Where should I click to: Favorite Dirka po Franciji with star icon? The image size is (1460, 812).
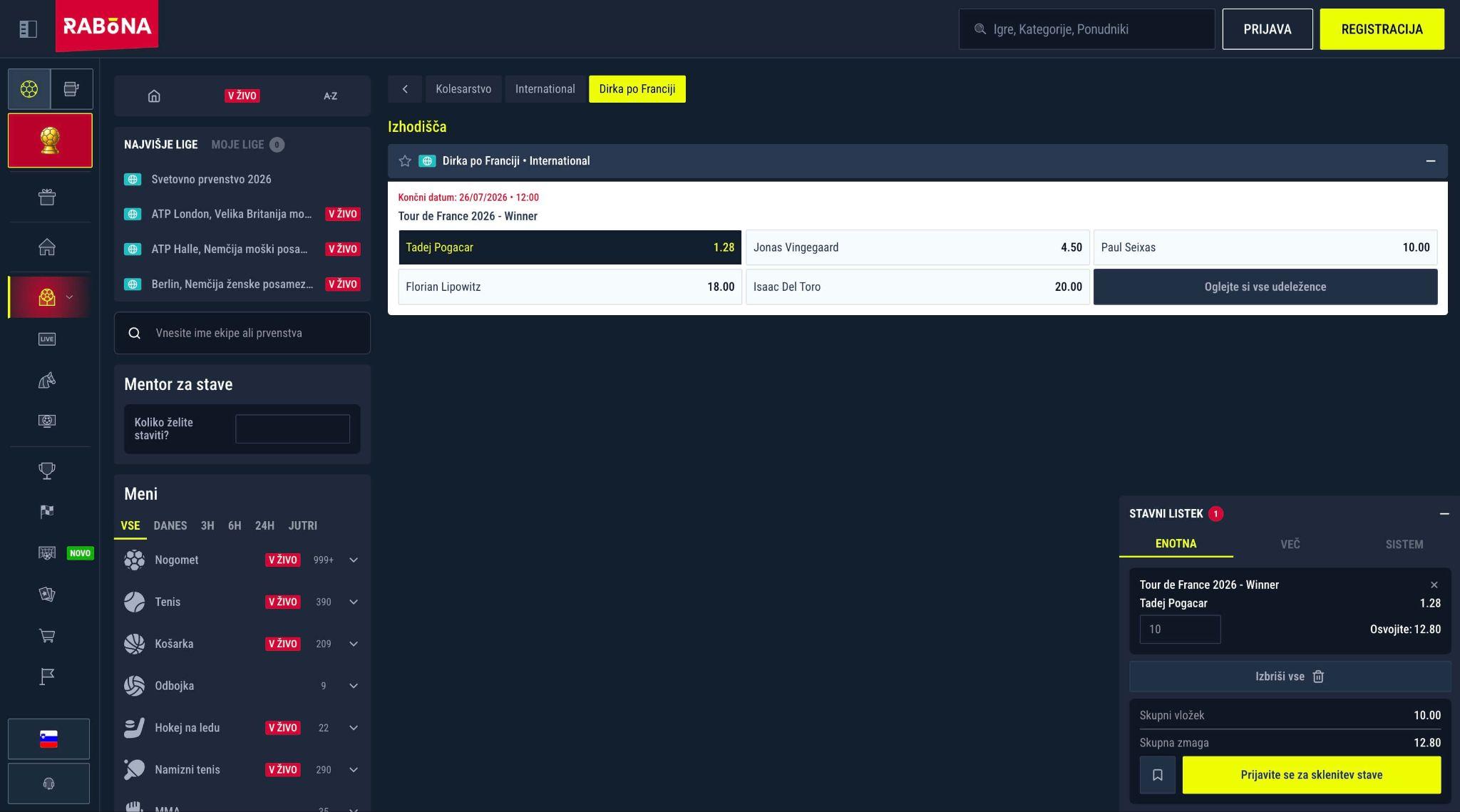point(405,161)
